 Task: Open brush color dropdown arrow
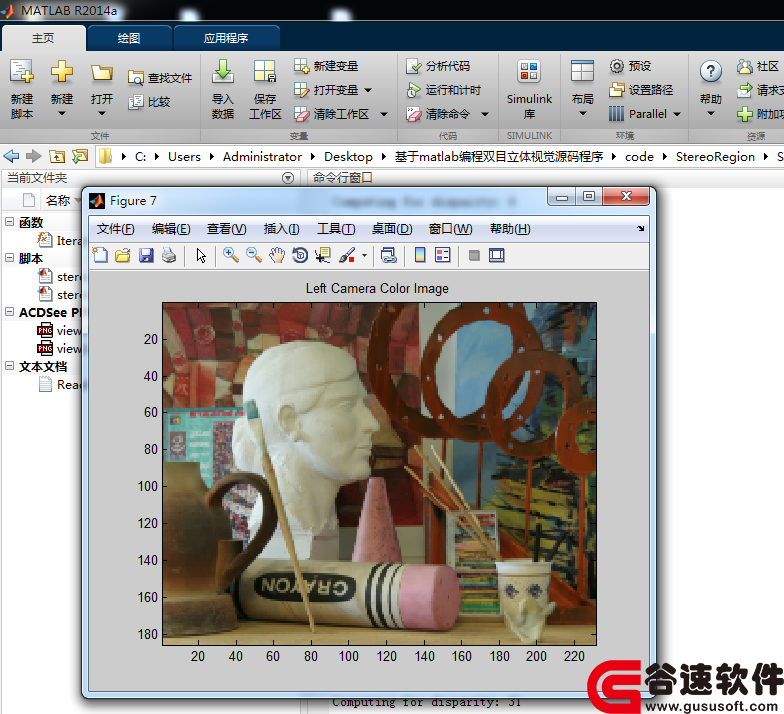tap(364, 256)
